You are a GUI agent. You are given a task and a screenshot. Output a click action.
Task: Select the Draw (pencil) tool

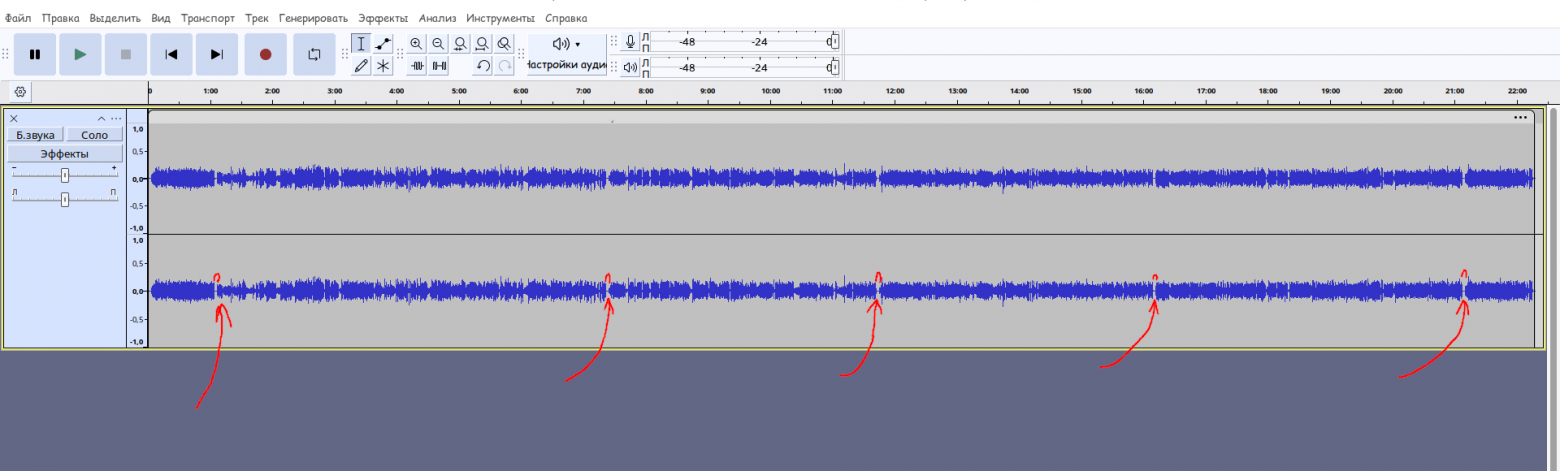click(x=361, y=66)
